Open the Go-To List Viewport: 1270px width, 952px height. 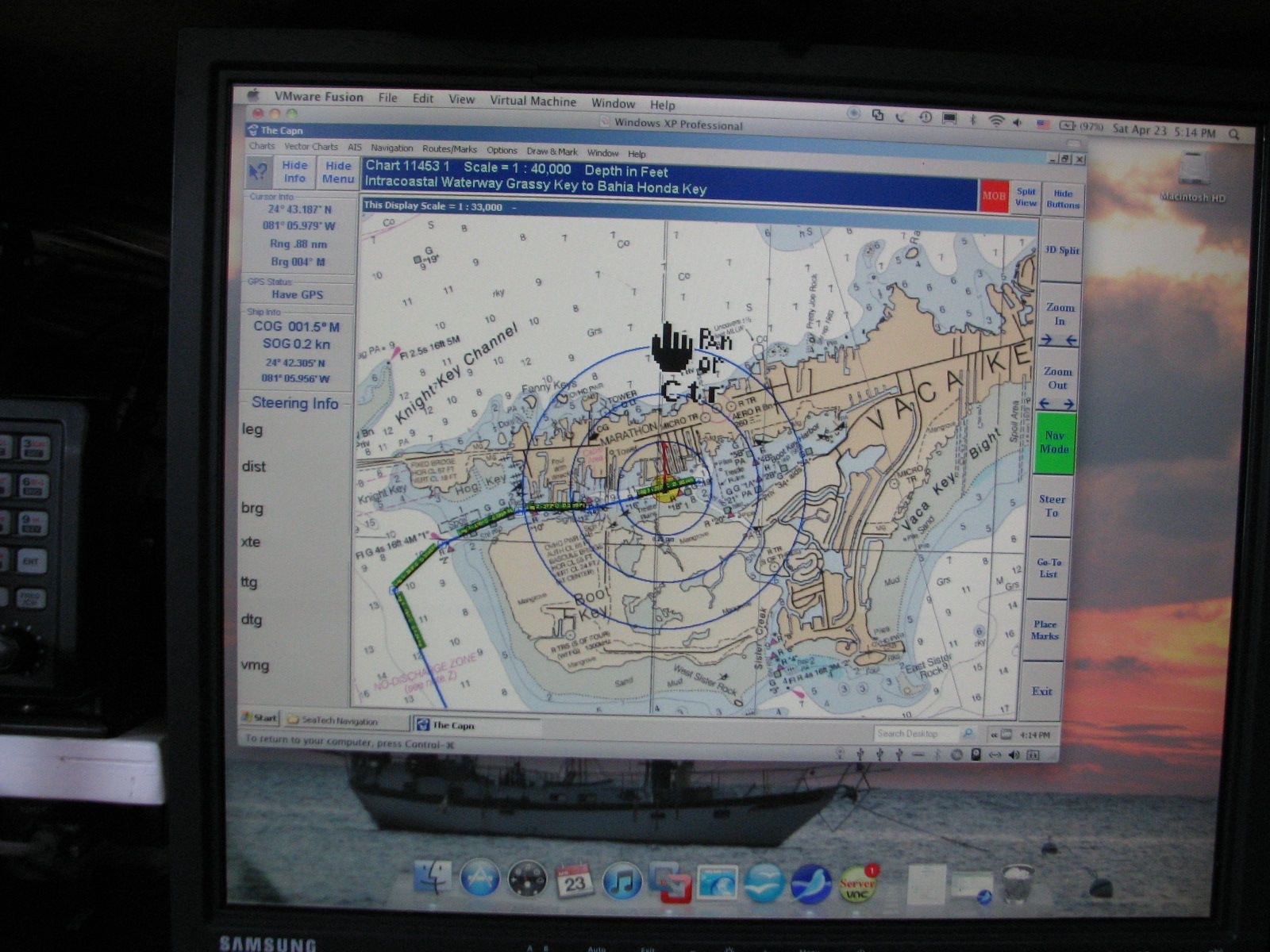tap(1049, 568)
